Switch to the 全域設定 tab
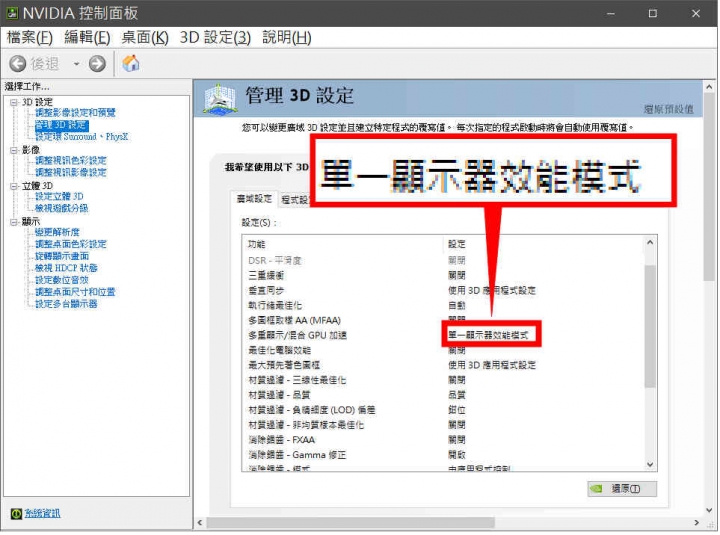Screen dimensions: 720x535 (254, 199)
